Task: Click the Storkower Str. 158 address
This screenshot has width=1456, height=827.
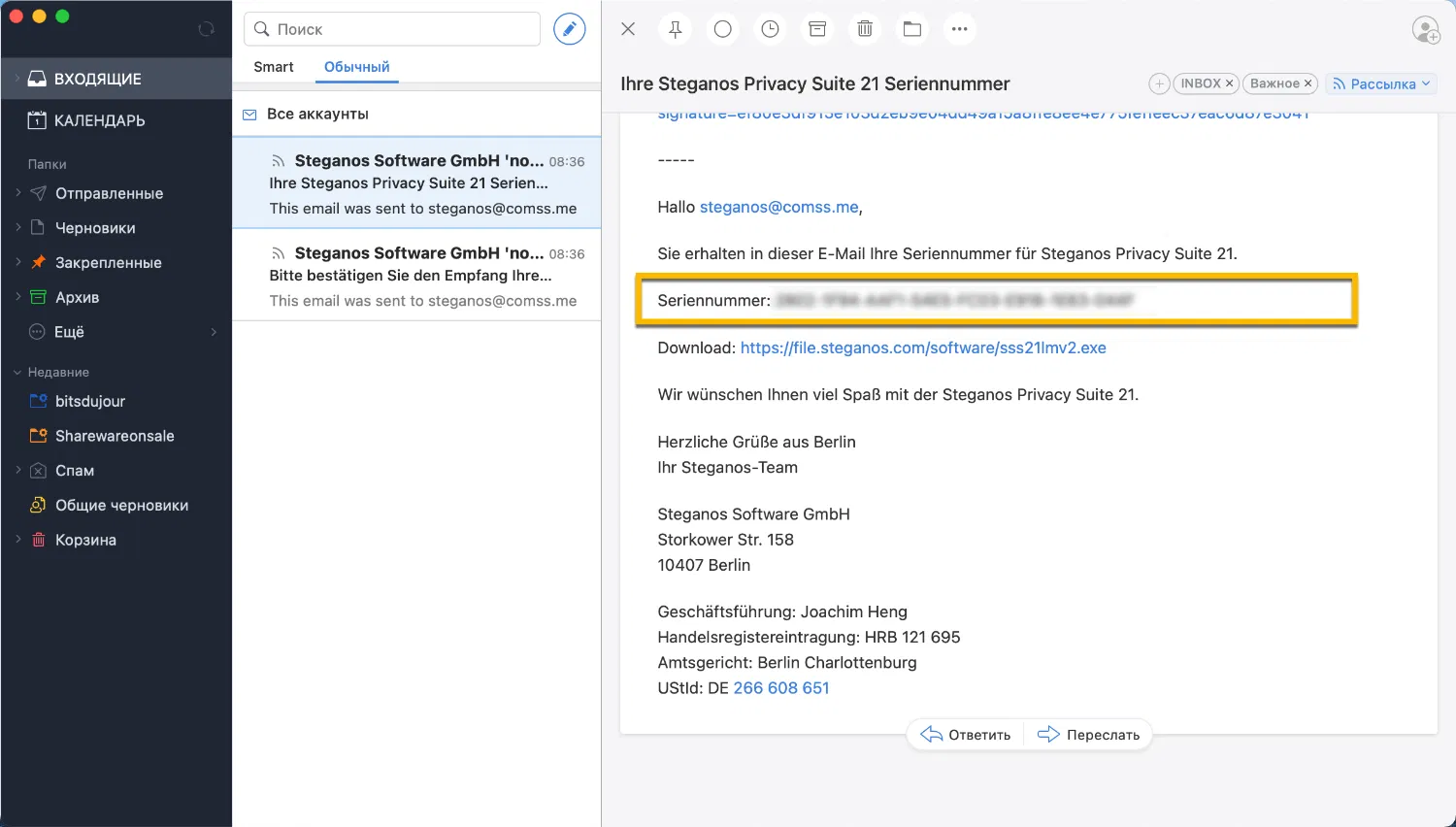Action: click(725, 540)
